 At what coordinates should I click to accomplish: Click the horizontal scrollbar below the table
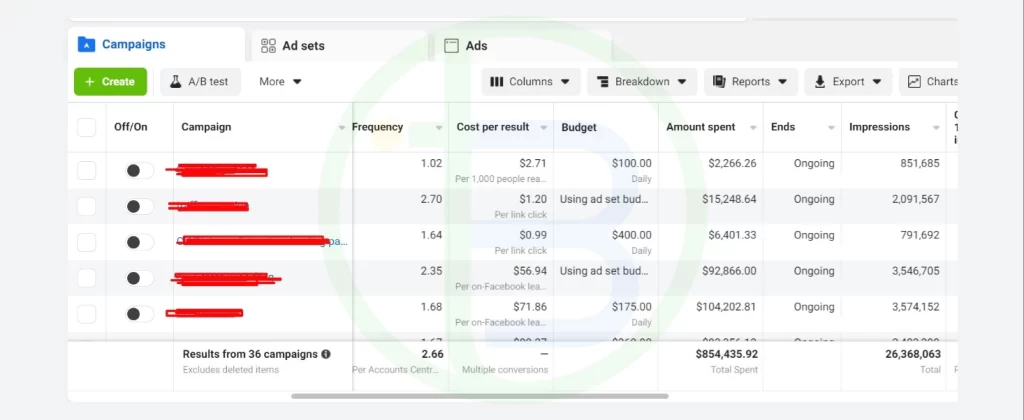480,396
